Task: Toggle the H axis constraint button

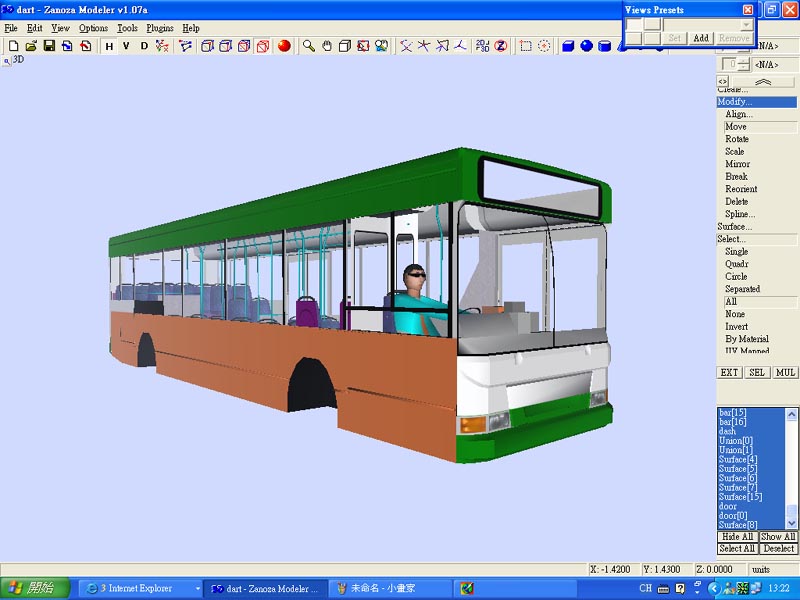Action: (x=109, y=46)
